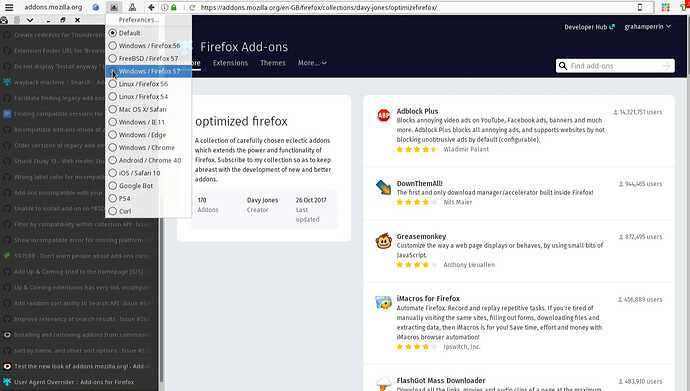
Task: Select Linux / Firefox 54 user agent
Action: pyautogui.click(x=148, y=97)
